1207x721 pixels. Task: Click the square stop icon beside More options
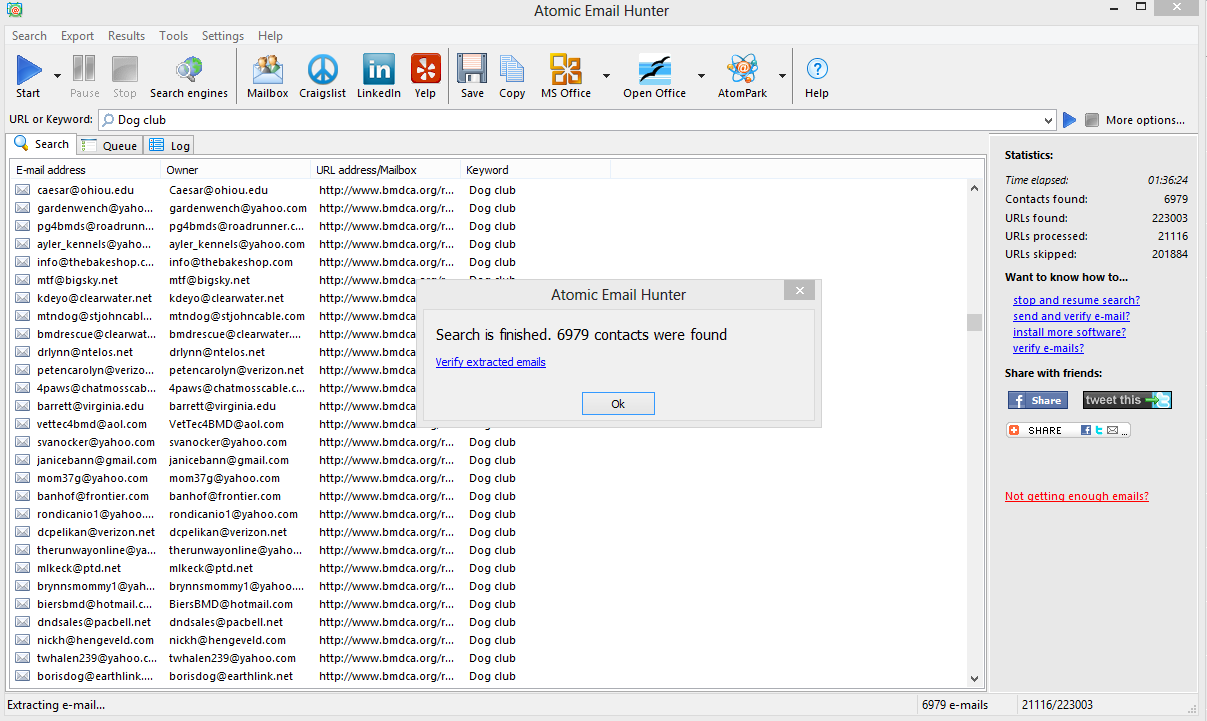click(1092, 120)
